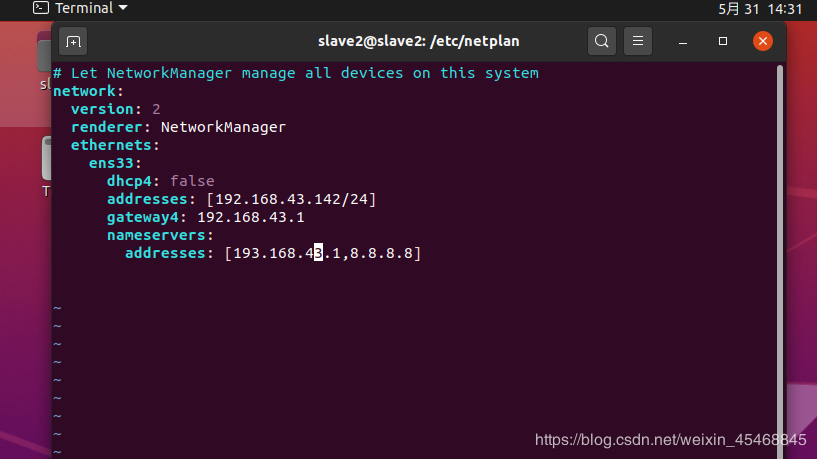This screenshot has width=817, height=459.
Task: Close the terminal with the red button
Action: click(x=763, y=41)
